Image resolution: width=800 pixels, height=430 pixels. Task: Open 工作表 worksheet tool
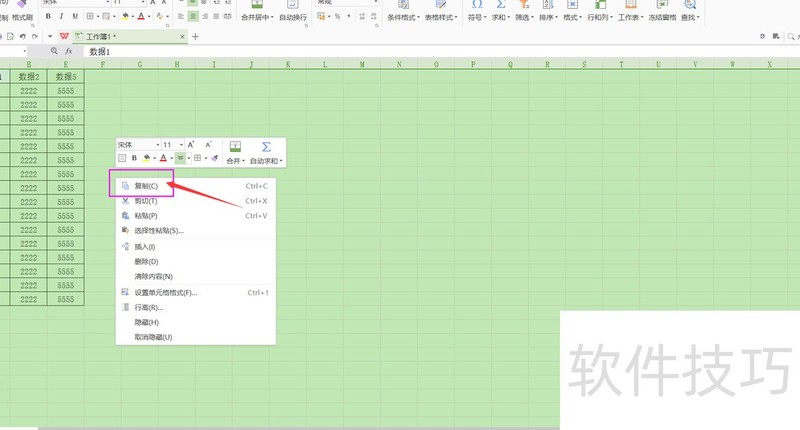click(631, 11)
